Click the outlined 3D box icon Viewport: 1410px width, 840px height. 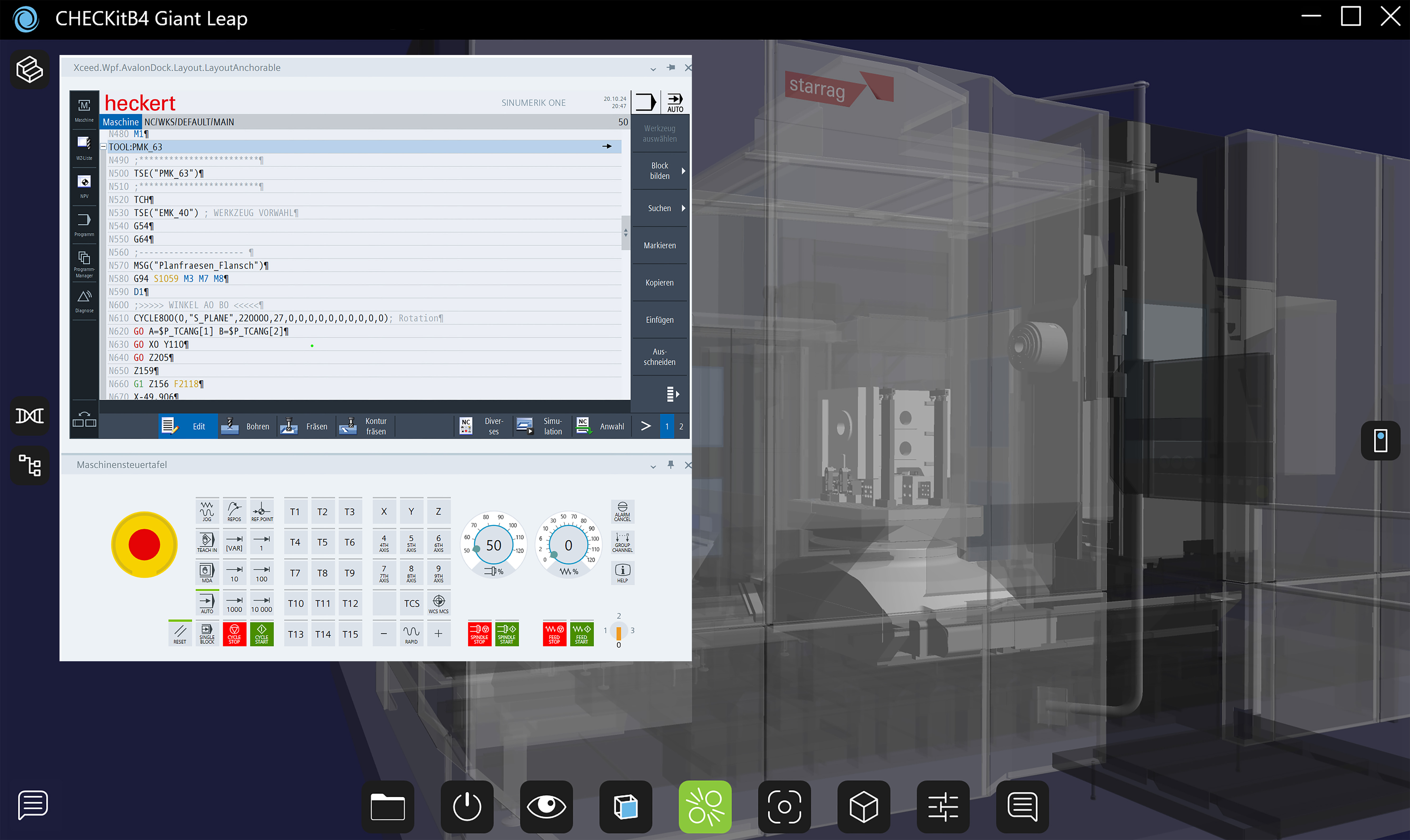tap(864, 807)
